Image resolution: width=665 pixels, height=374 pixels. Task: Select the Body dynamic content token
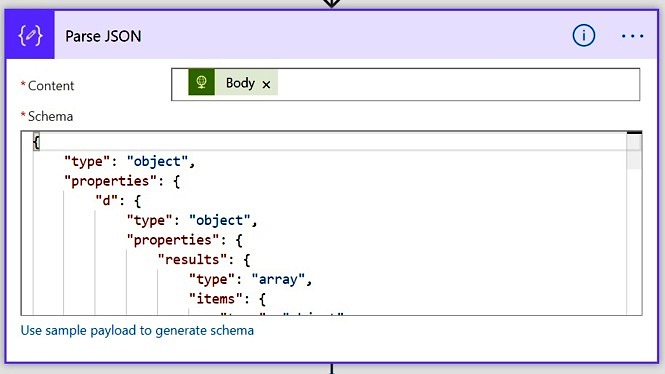tap(233, 82)
